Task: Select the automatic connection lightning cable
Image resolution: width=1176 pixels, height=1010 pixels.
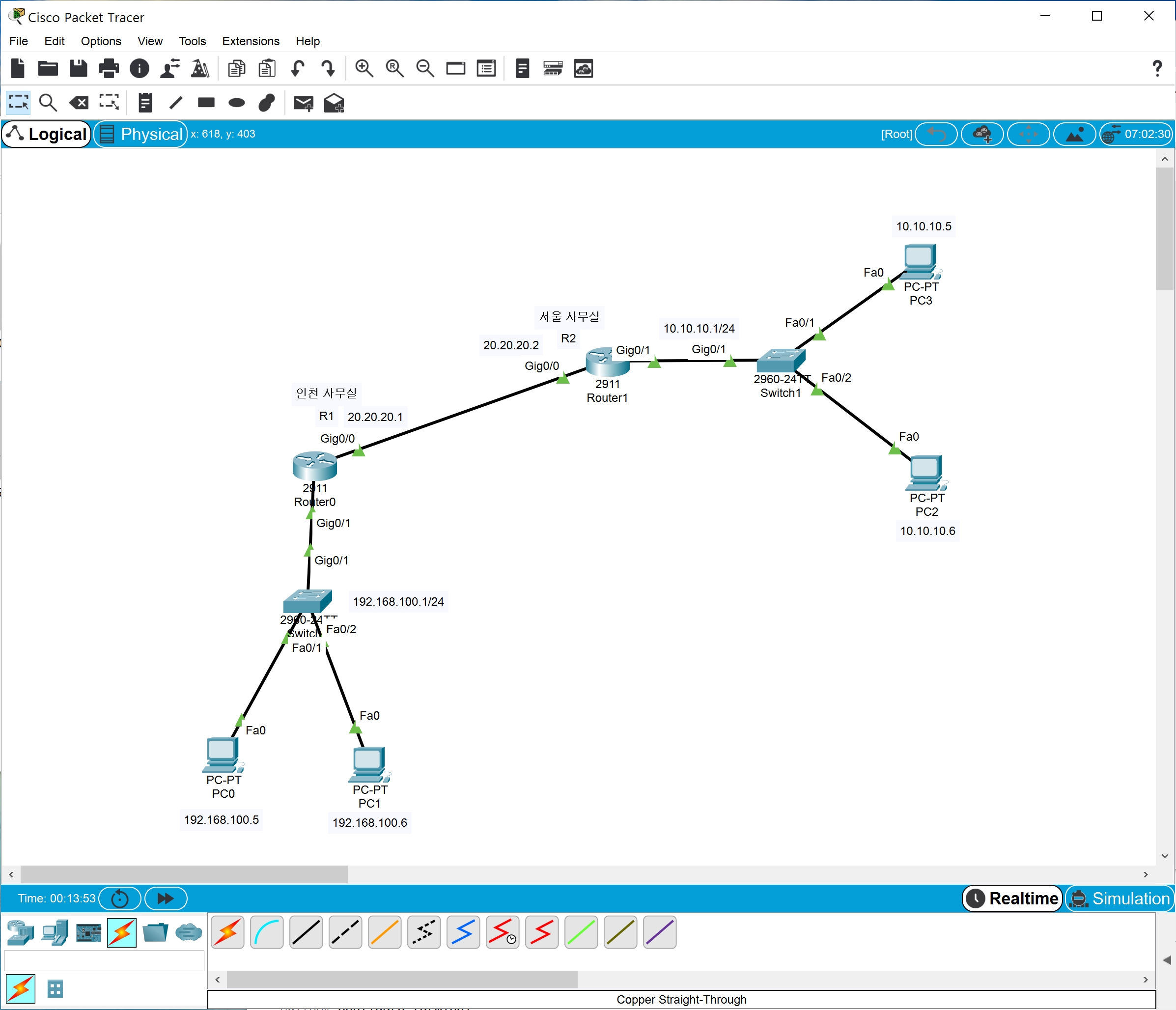Action: pyautogui.click(x=227, y=932)
